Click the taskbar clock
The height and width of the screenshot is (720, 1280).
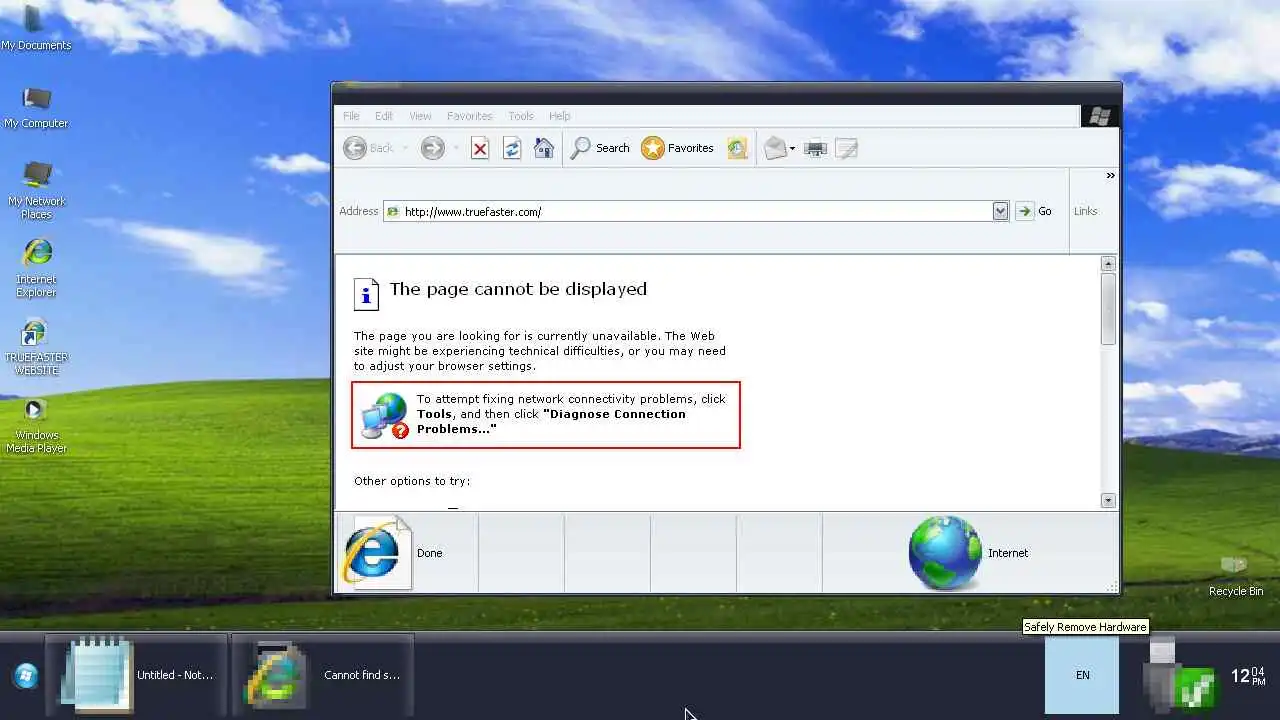(1248, 676)
